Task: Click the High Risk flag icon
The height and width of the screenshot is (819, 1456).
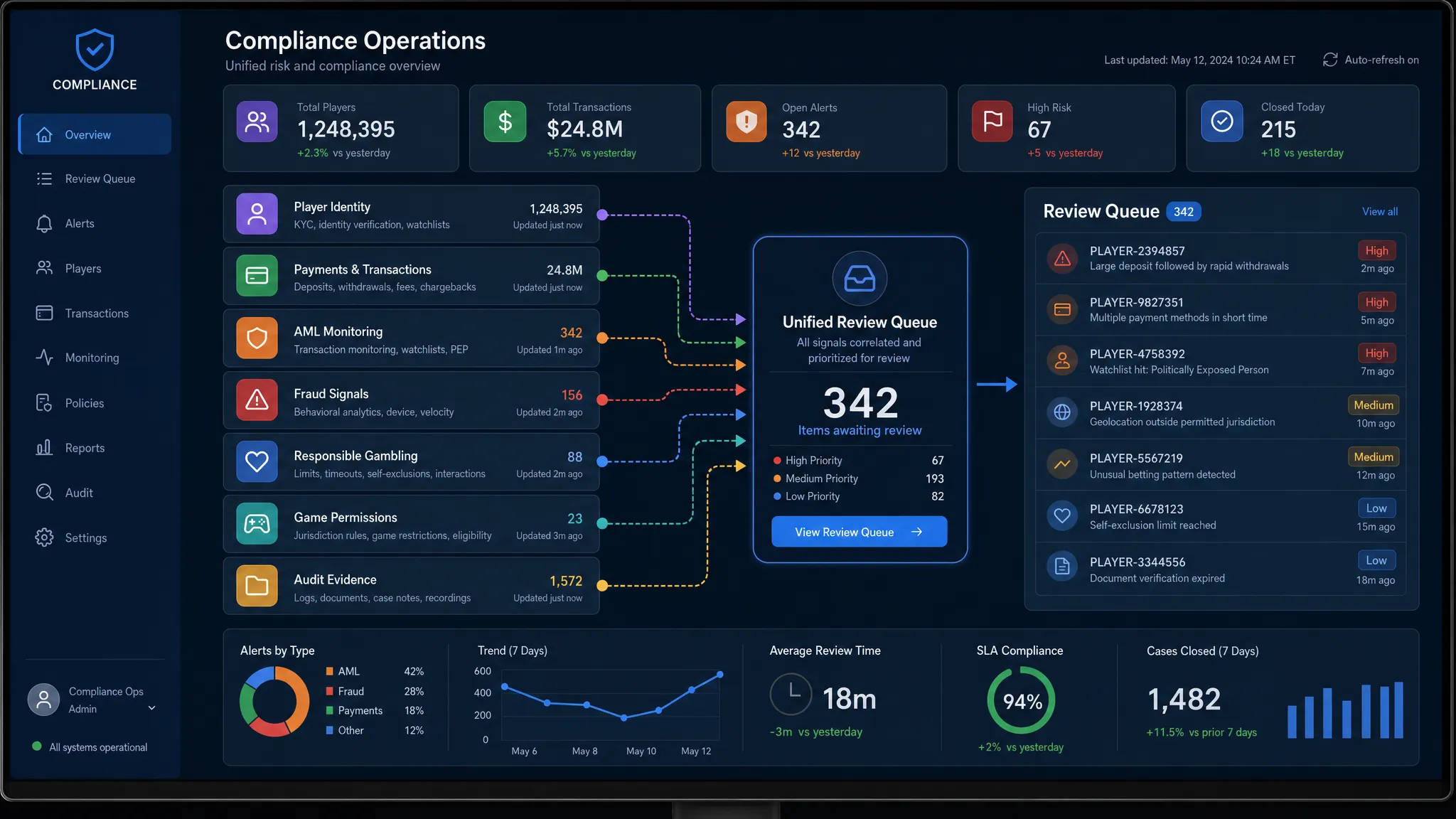Action: (x=992, y=122)
